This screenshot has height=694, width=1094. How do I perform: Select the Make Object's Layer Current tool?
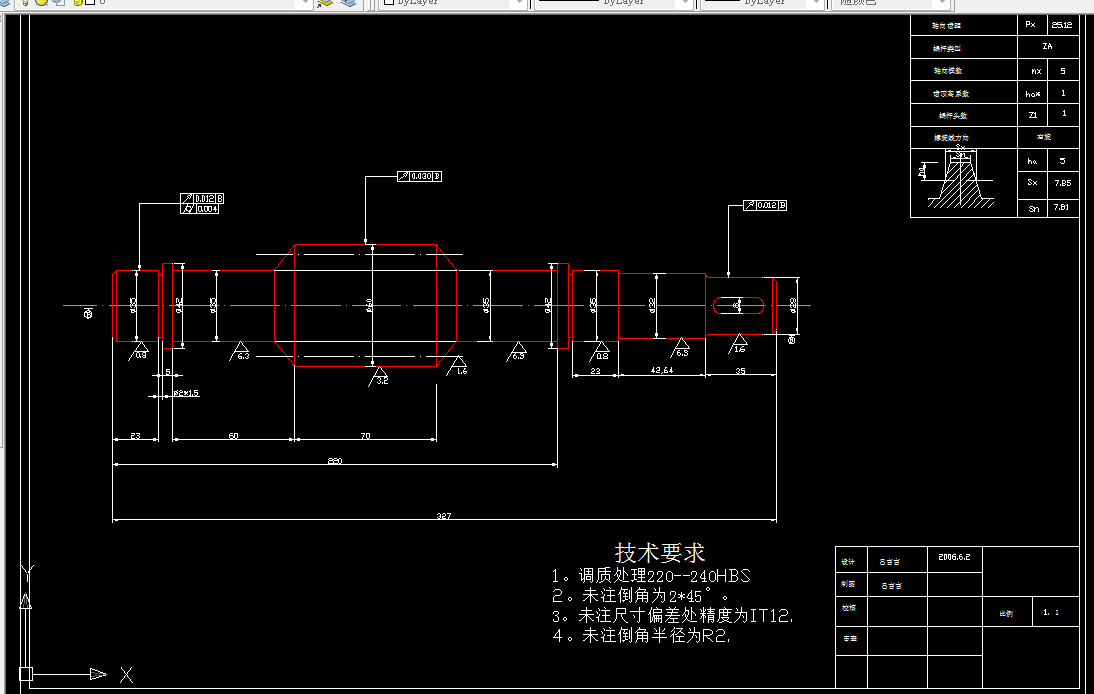coord(323,5)
